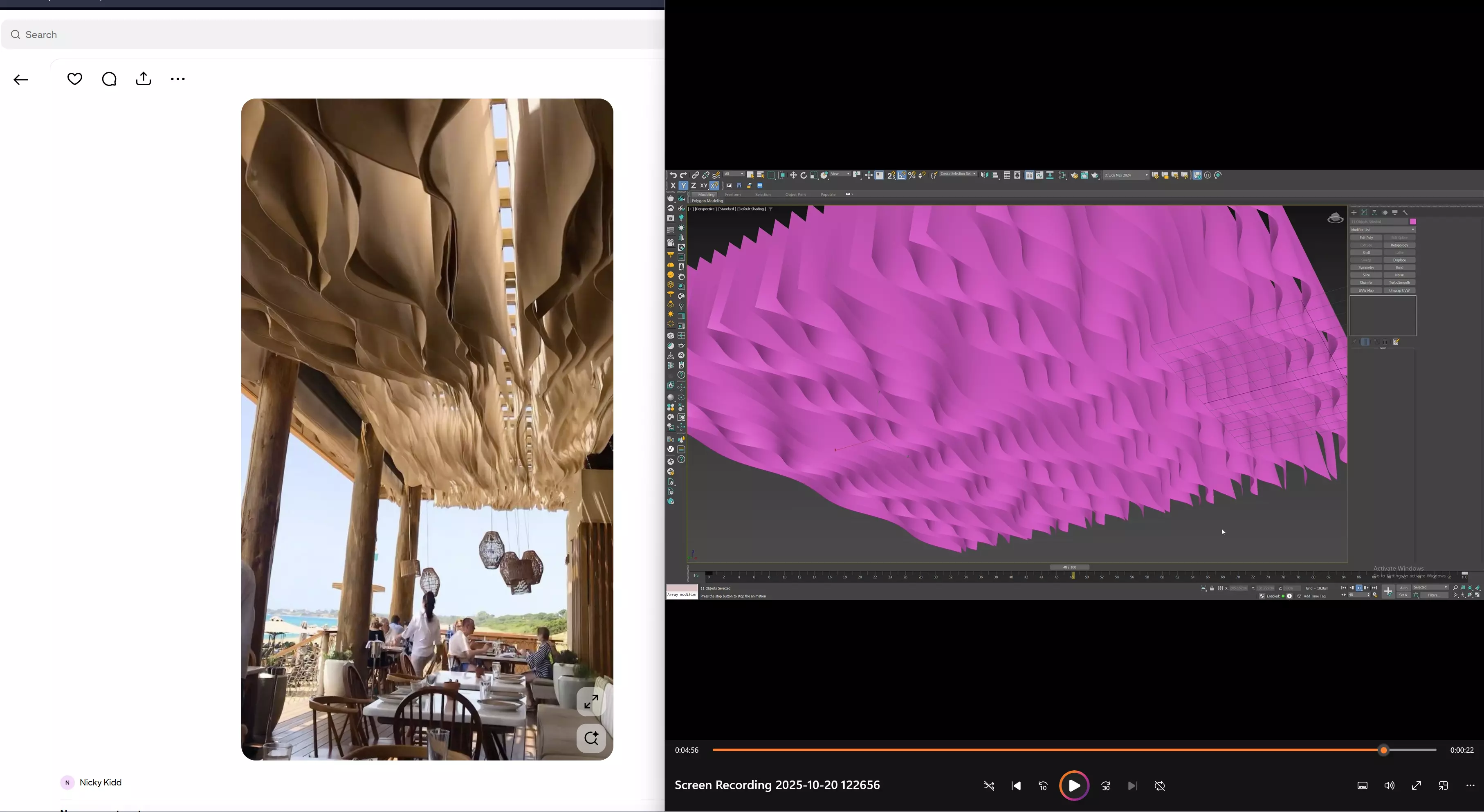This screenshot has height=812, width=1484.
Task: Toggle repeat mode in the media player
Action: tap(1160, 786)
